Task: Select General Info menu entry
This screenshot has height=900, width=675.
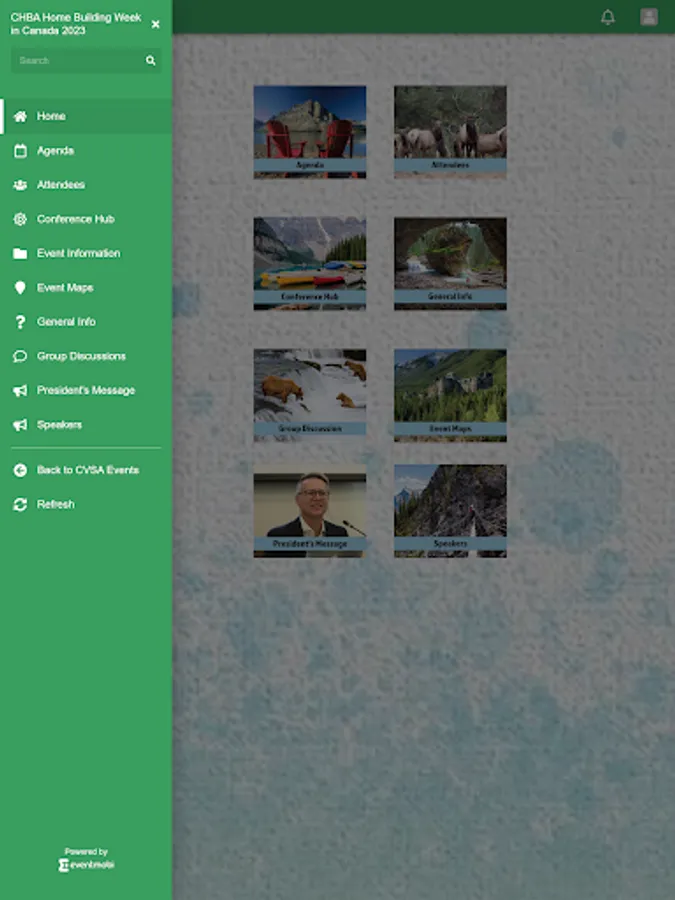Action: [86, 322]
